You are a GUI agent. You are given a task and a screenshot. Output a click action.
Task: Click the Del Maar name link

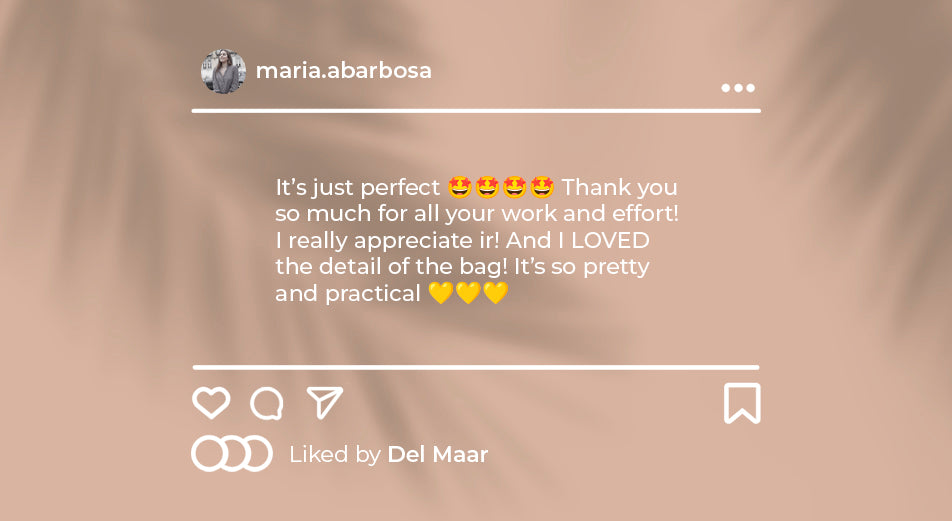pos(437,454)
